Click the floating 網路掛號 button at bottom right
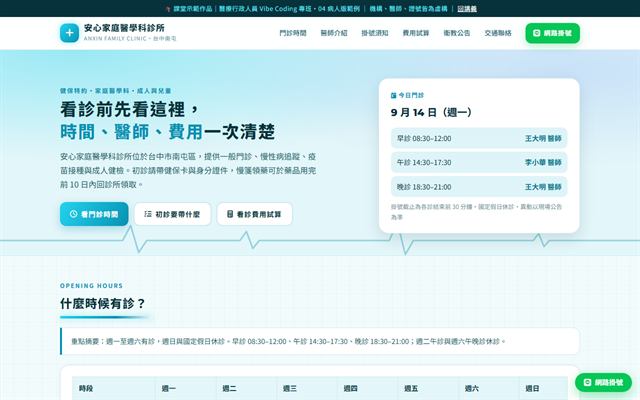This screenshot has height=400, width=640. pyautogui.click(x=603, y=382)
